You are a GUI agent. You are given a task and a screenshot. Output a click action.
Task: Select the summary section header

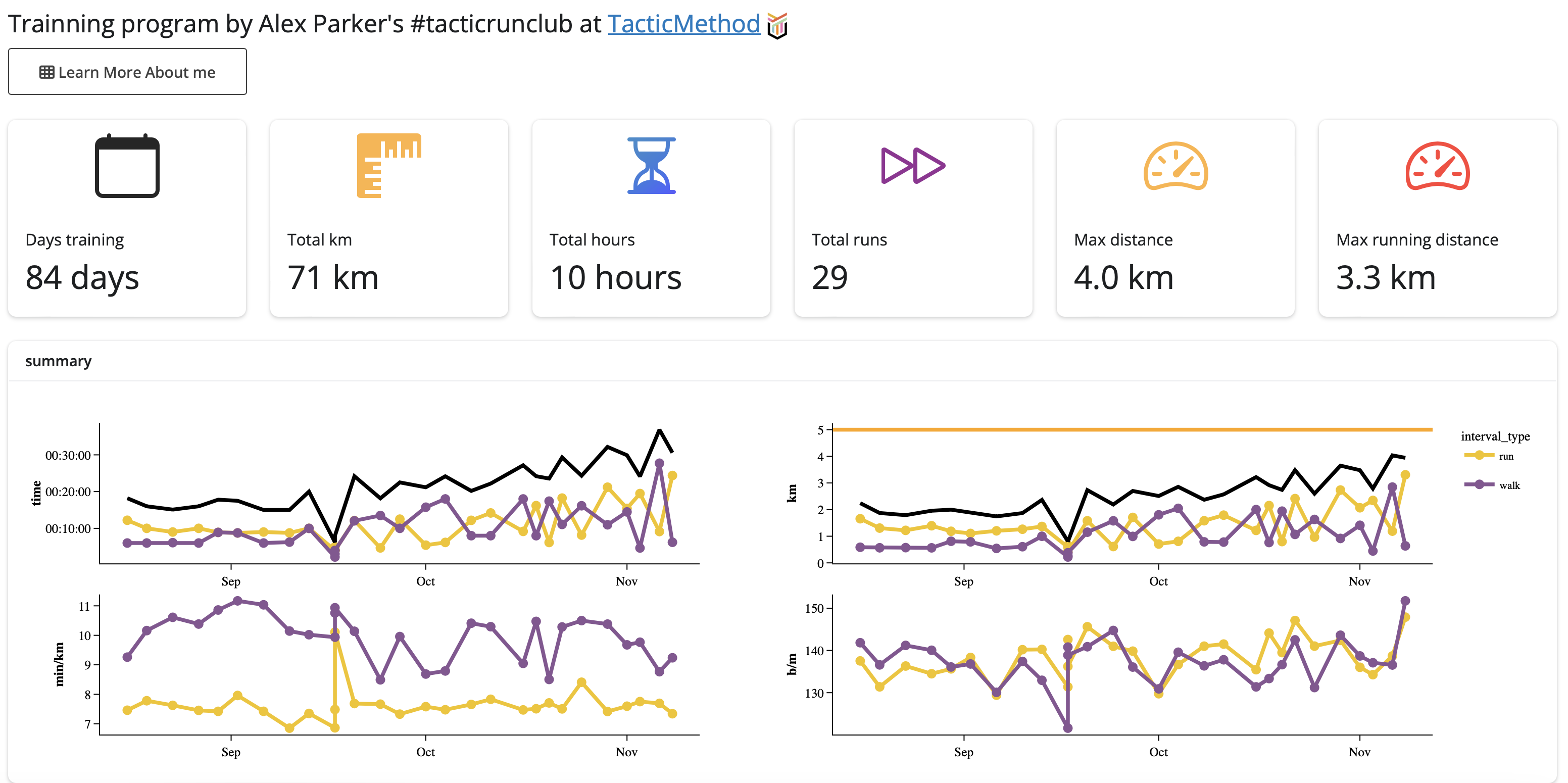click(58, 361)
